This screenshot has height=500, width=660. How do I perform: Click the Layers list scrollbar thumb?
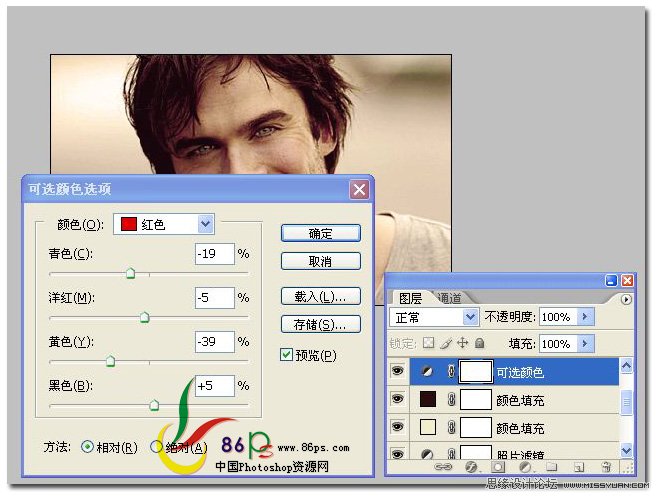(626, 402)
